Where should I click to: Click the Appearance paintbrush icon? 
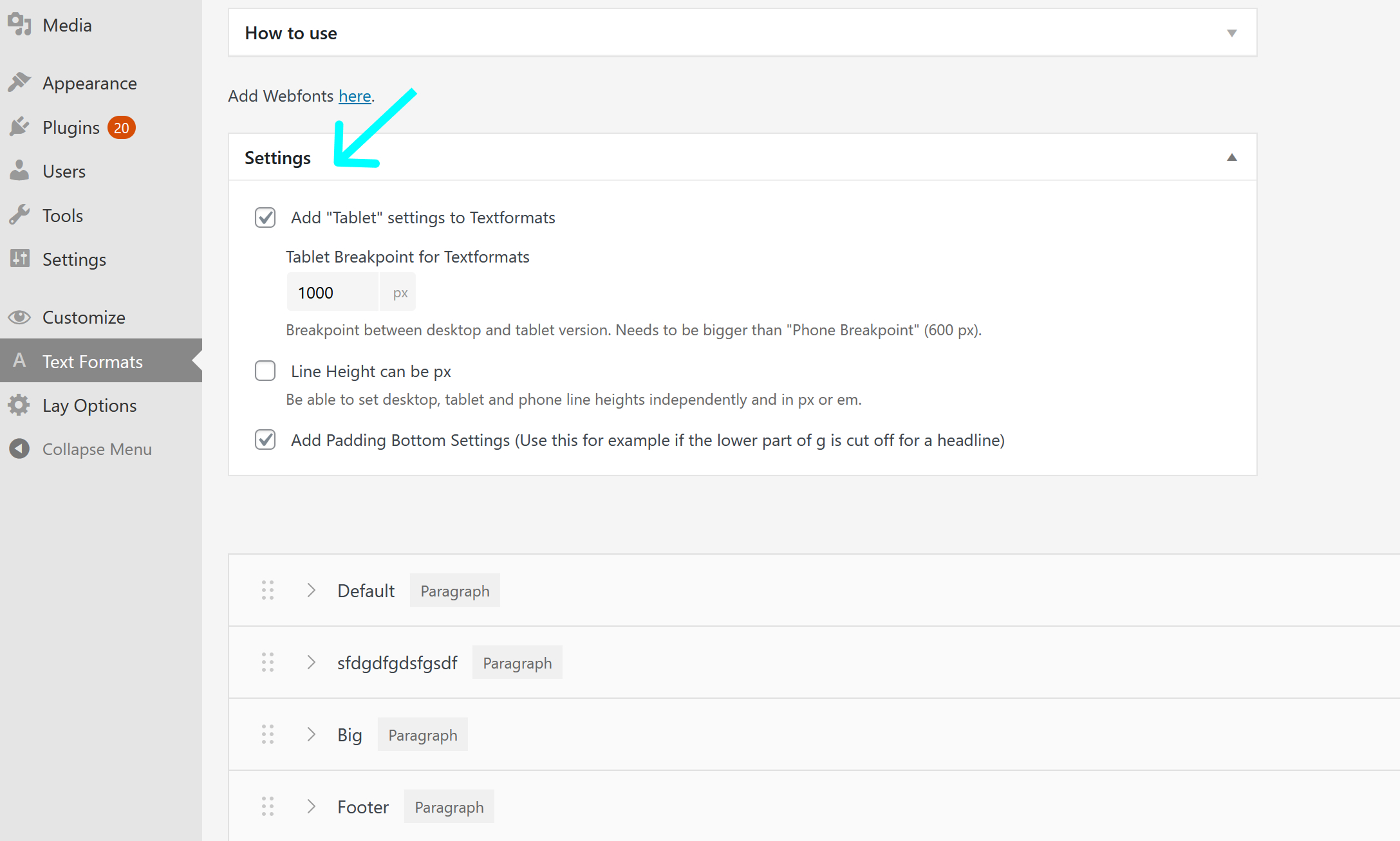(19, 82)
